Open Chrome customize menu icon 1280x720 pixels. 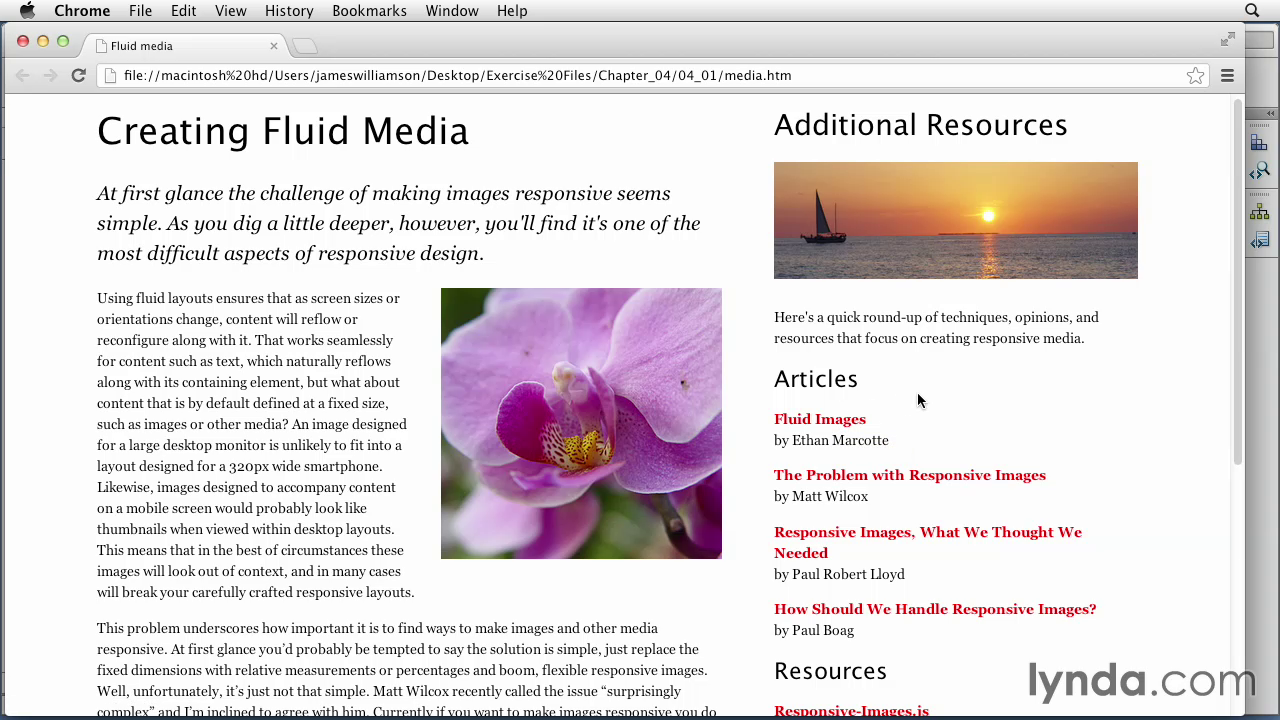1227,75
